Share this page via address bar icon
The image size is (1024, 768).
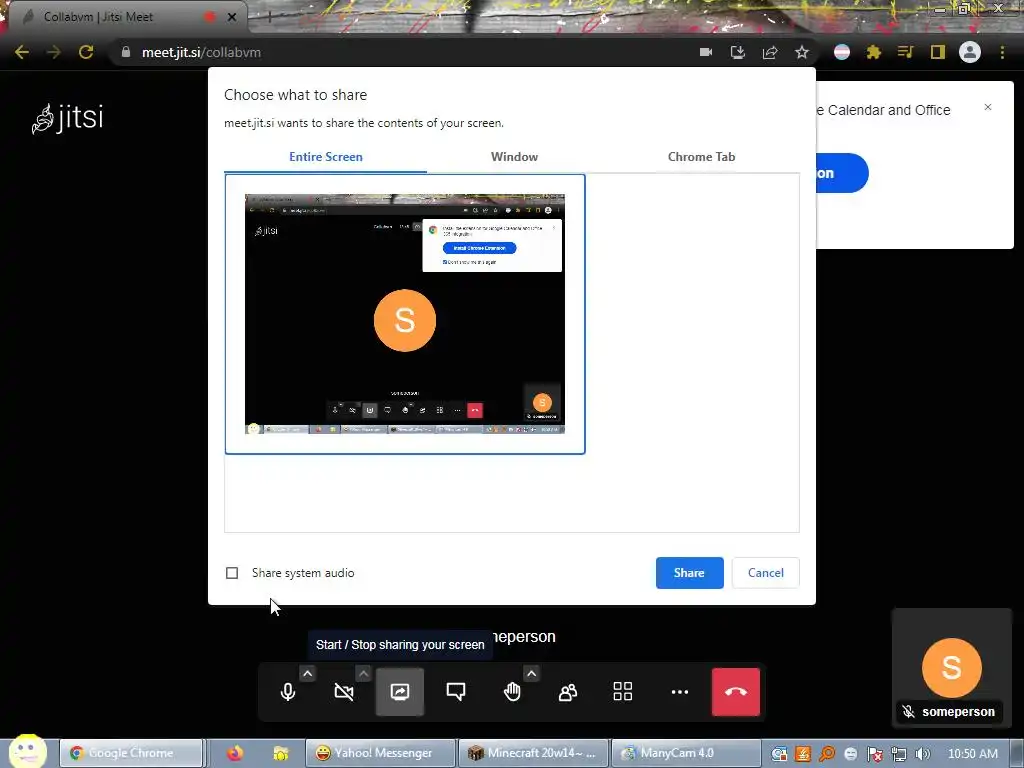tap(770, 52)
